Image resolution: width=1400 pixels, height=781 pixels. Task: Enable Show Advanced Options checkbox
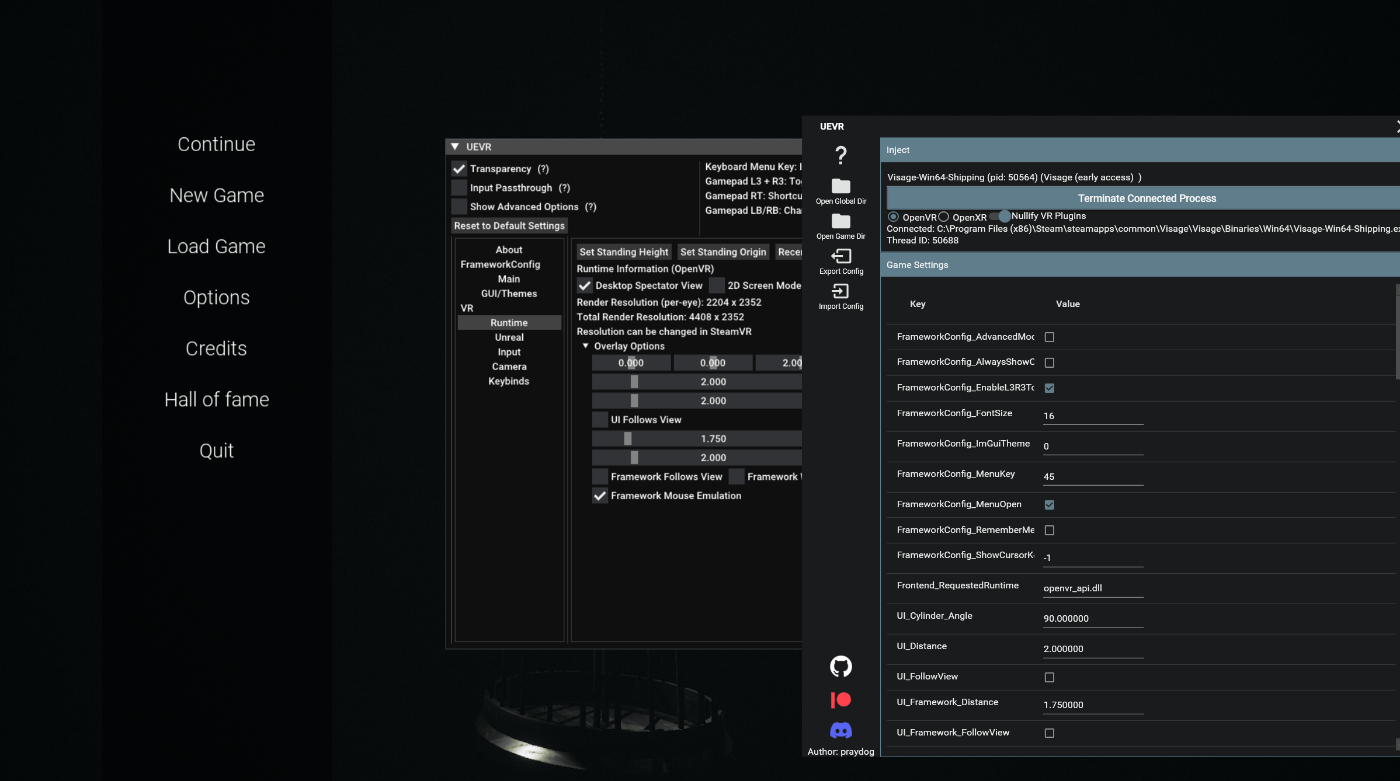[x=459, y=207]
